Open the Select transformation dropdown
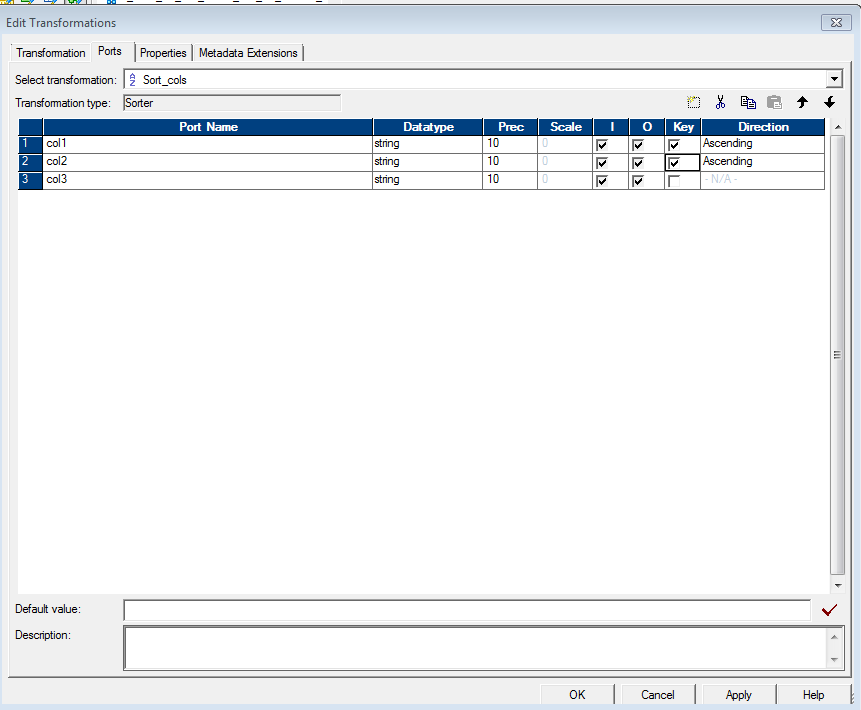This screenshot has width=861, height=710. 834,79
